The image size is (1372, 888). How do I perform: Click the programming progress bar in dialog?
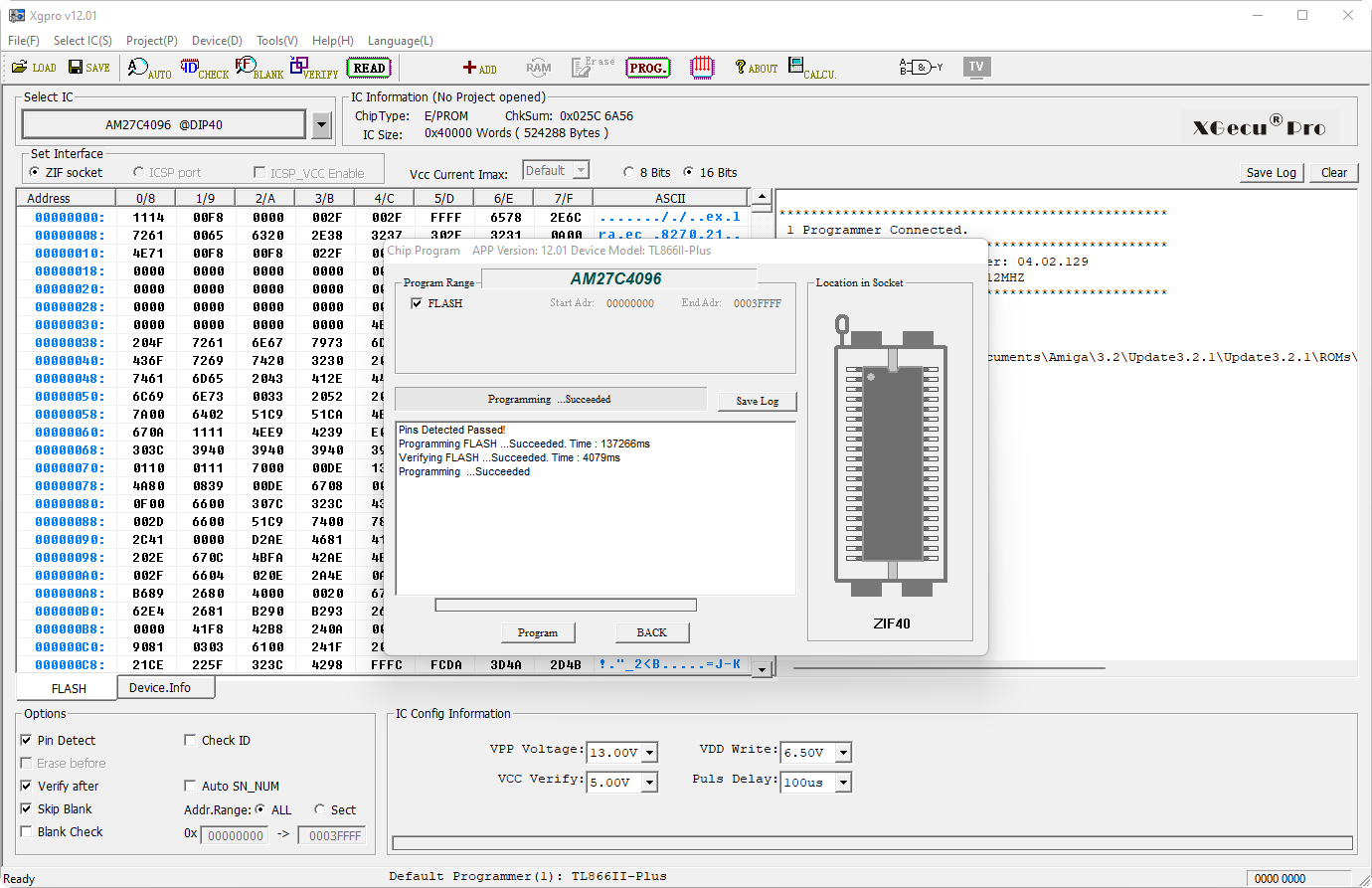[x=566, y=605]
